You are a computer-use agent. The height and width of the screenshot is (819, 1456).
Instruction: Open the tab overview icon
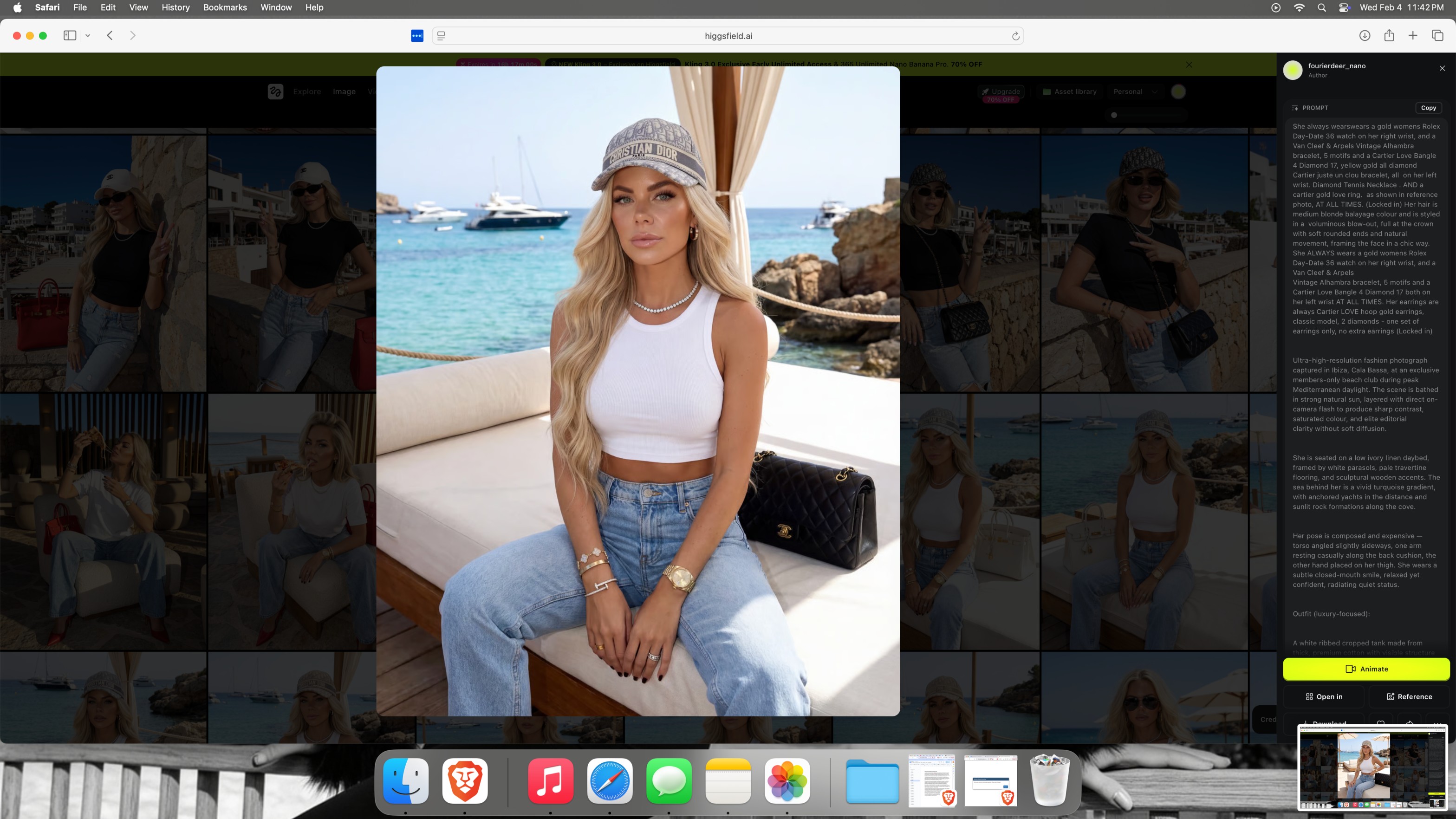1437,36
